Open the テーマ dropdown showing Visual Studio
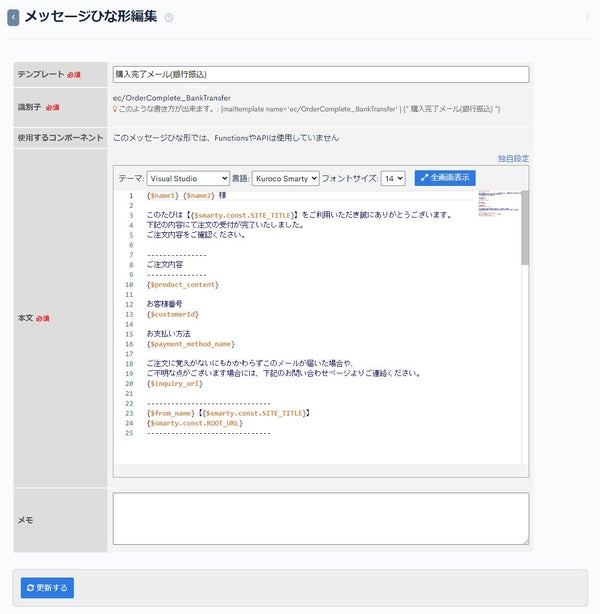The height and width of the screenshot is (614, 600). tap(188, 179)
